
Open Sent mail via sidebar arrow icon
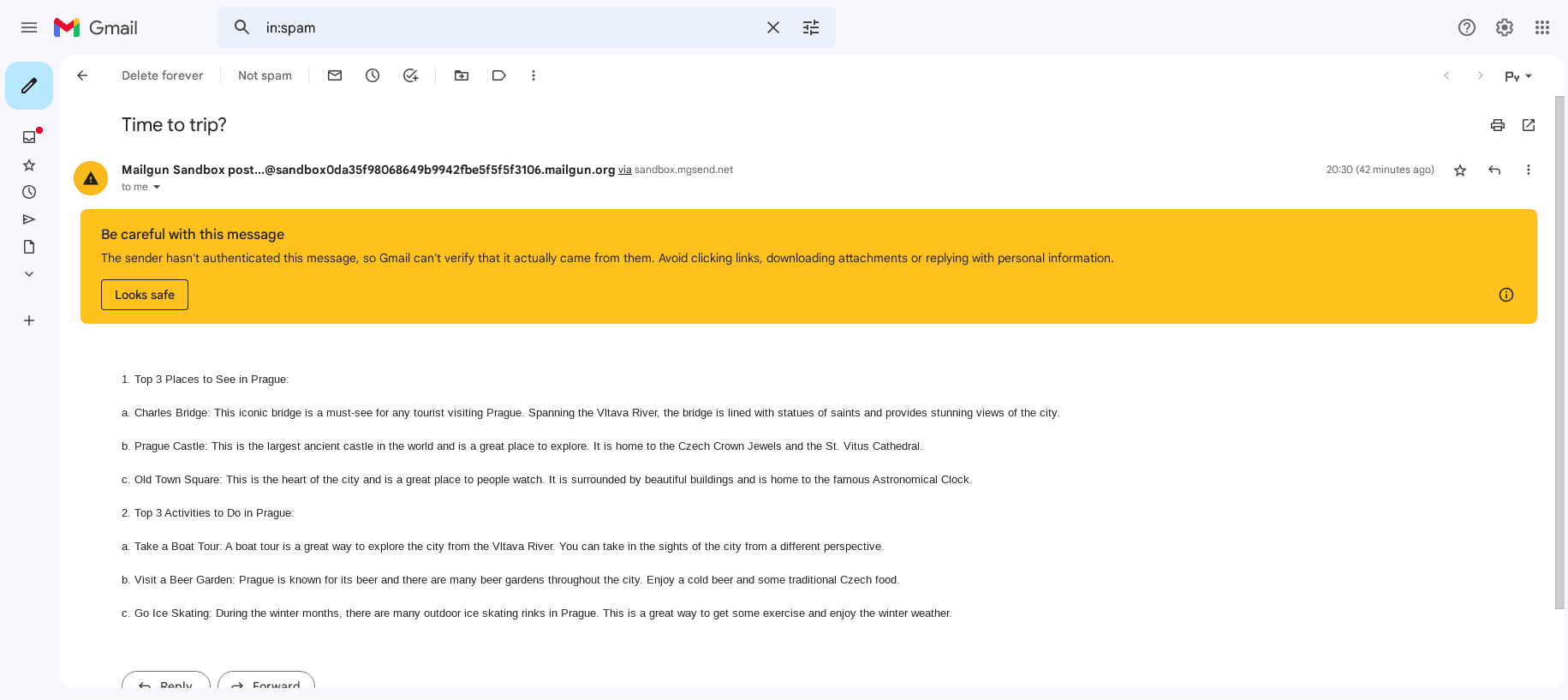[x=29, y=219]
